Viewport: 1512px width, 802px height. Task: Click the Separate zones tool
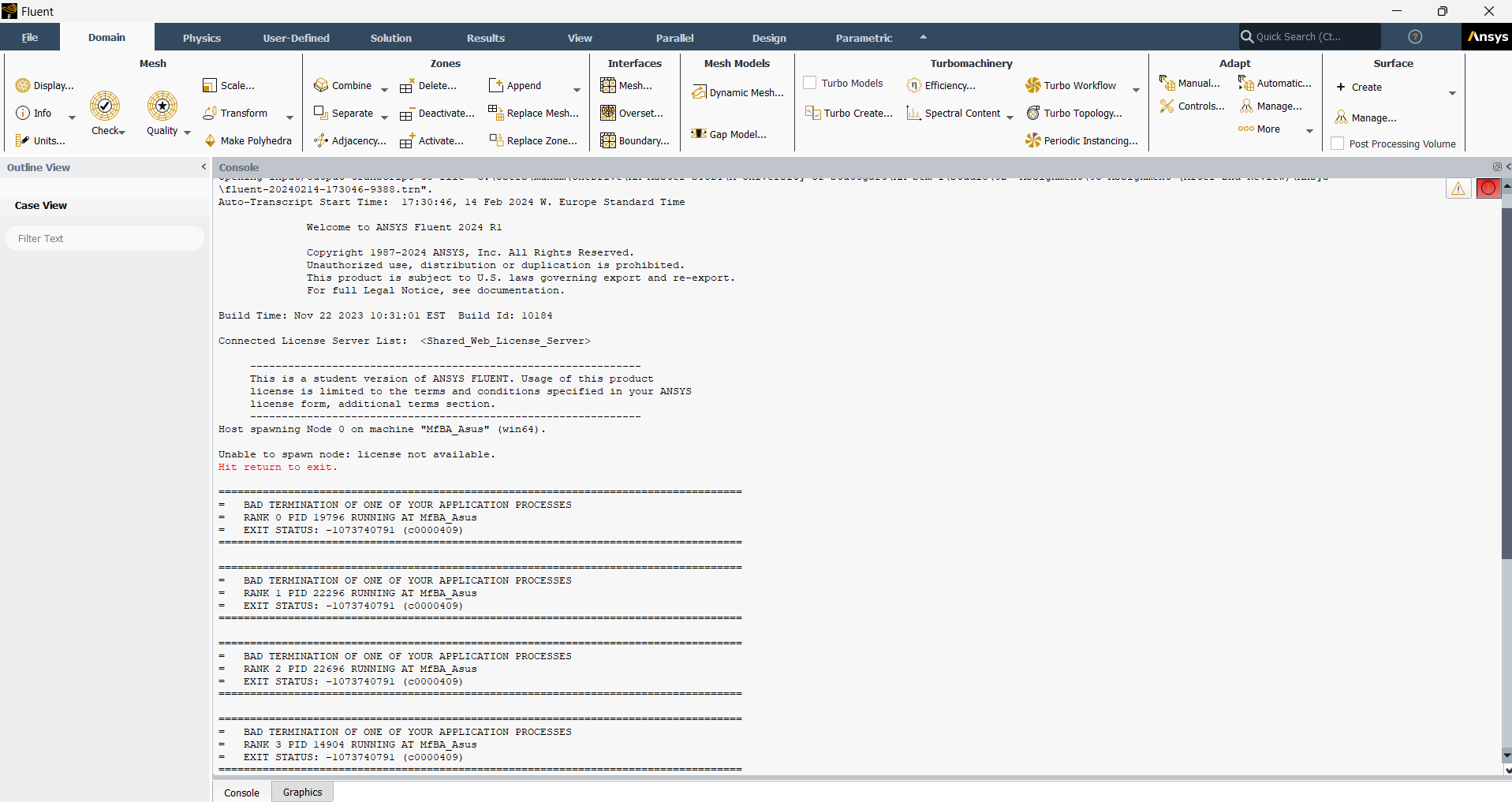[x=343, y=113]
